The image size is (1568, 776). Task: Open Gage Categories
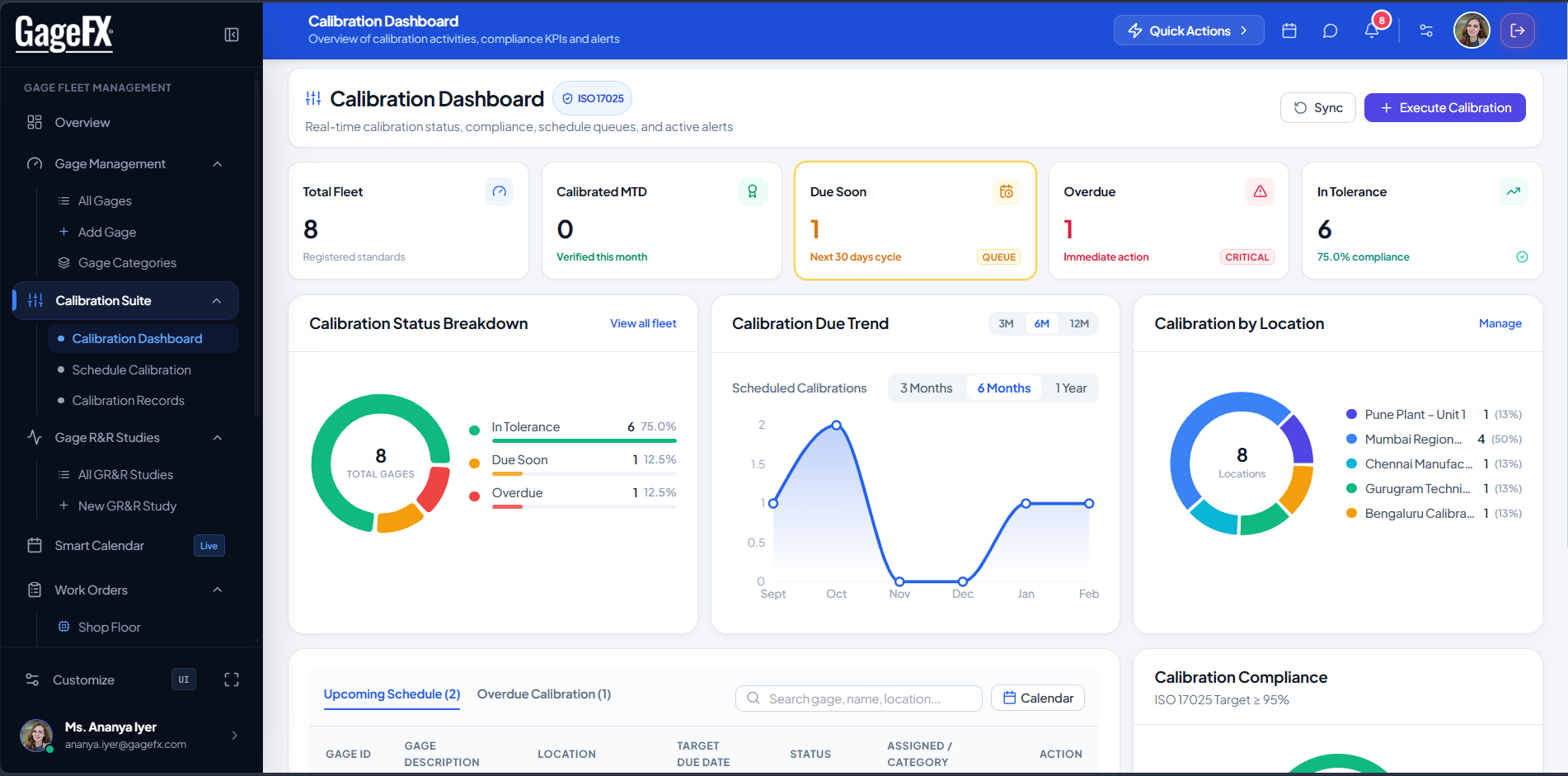127,263
